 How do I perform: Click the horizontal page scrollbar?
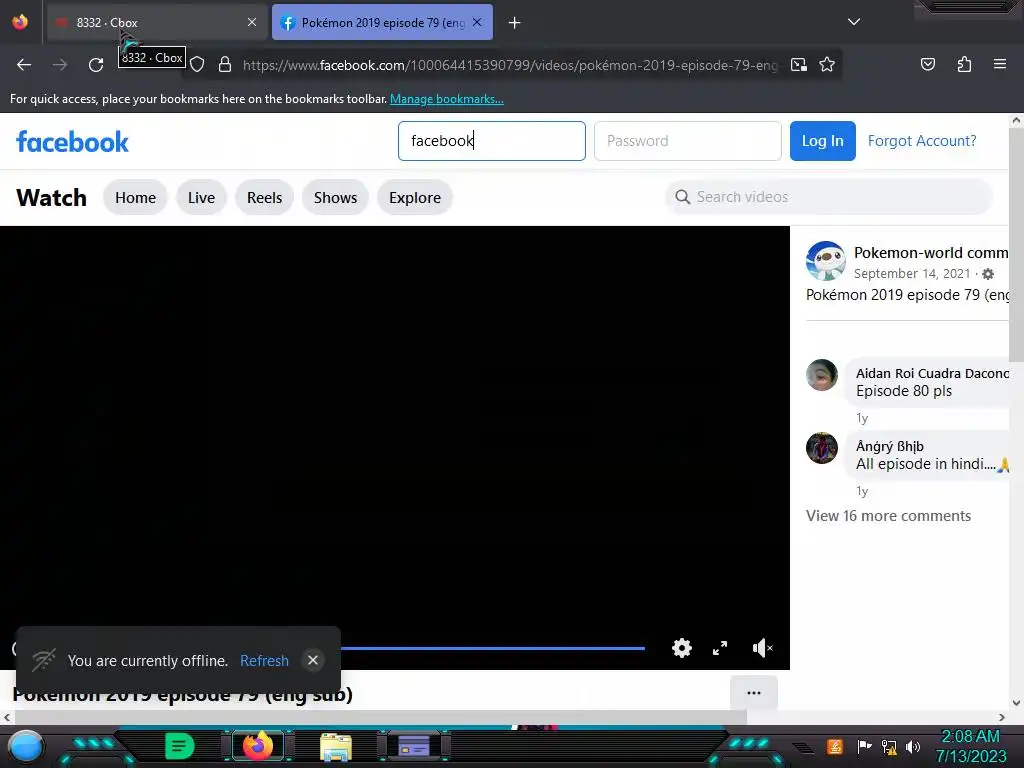pyautogui.click(x=379, y=717)
